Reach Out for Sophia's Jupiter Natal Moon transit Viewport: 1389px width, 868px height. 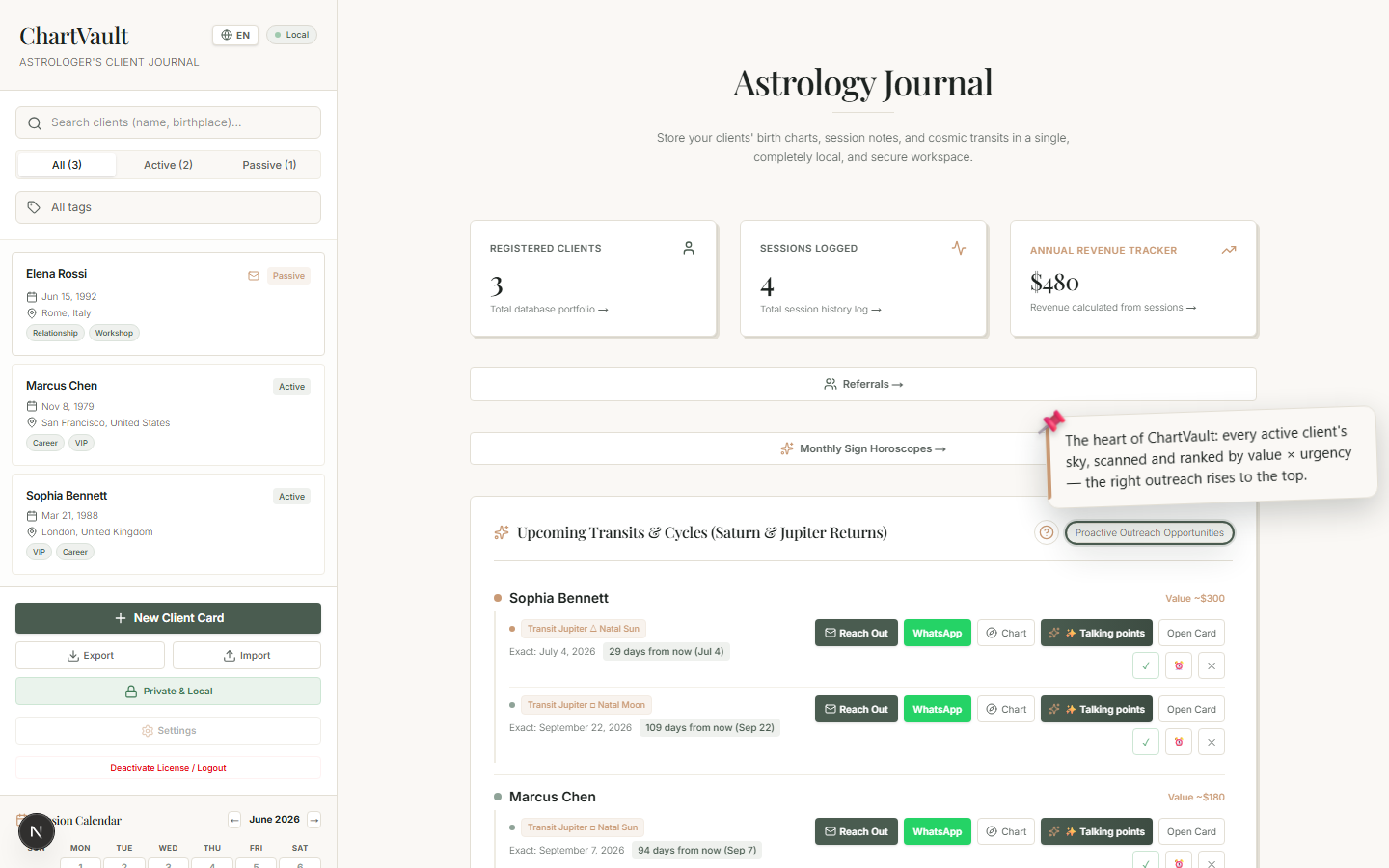point(857,709)
